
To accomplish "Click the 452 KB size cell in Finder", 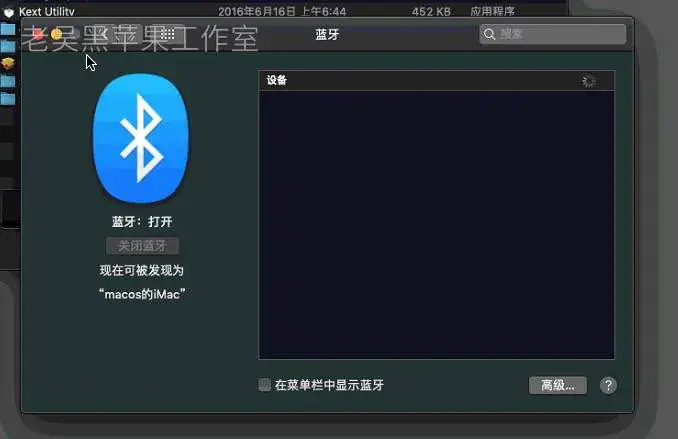I will 431,12.
